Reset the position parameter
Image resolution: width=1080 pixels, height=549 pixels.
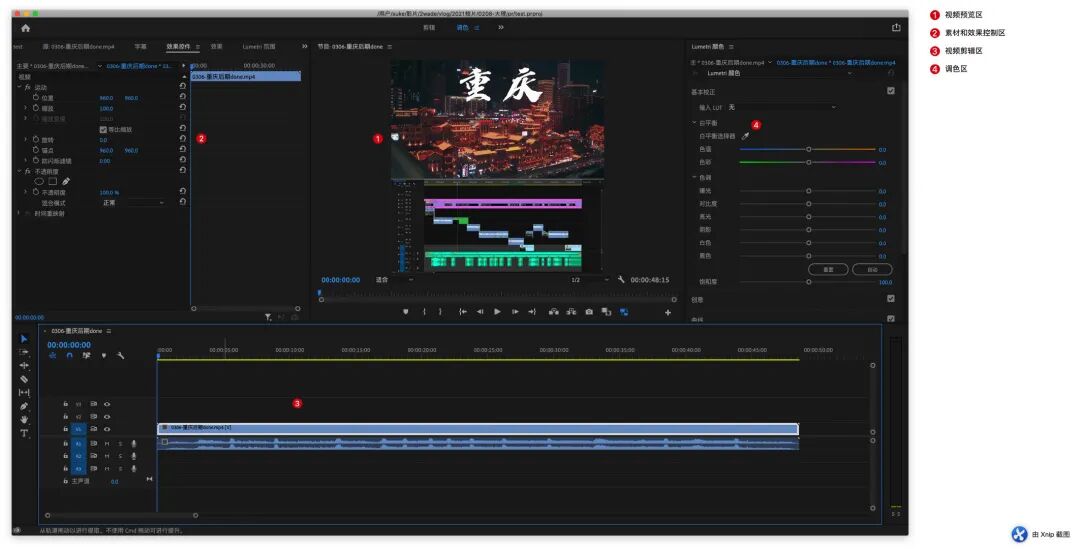[x=183, y=98]
